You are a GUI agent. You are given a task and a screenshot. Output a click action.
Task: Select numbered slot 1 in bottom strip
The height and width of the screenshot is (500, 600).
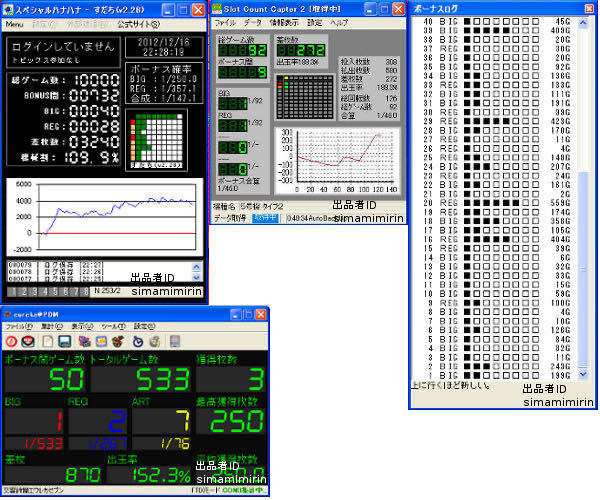click(x=14, y=292)
